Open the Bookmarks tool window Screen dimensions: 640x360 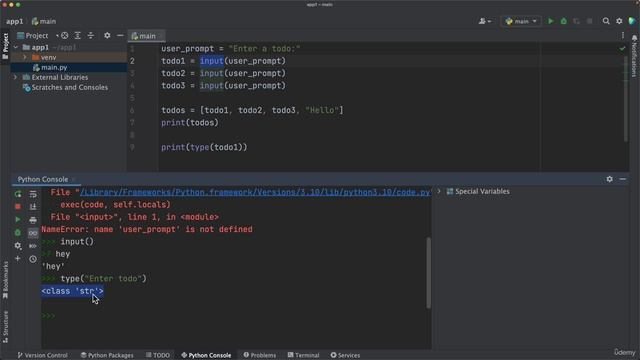coord(5,280)
